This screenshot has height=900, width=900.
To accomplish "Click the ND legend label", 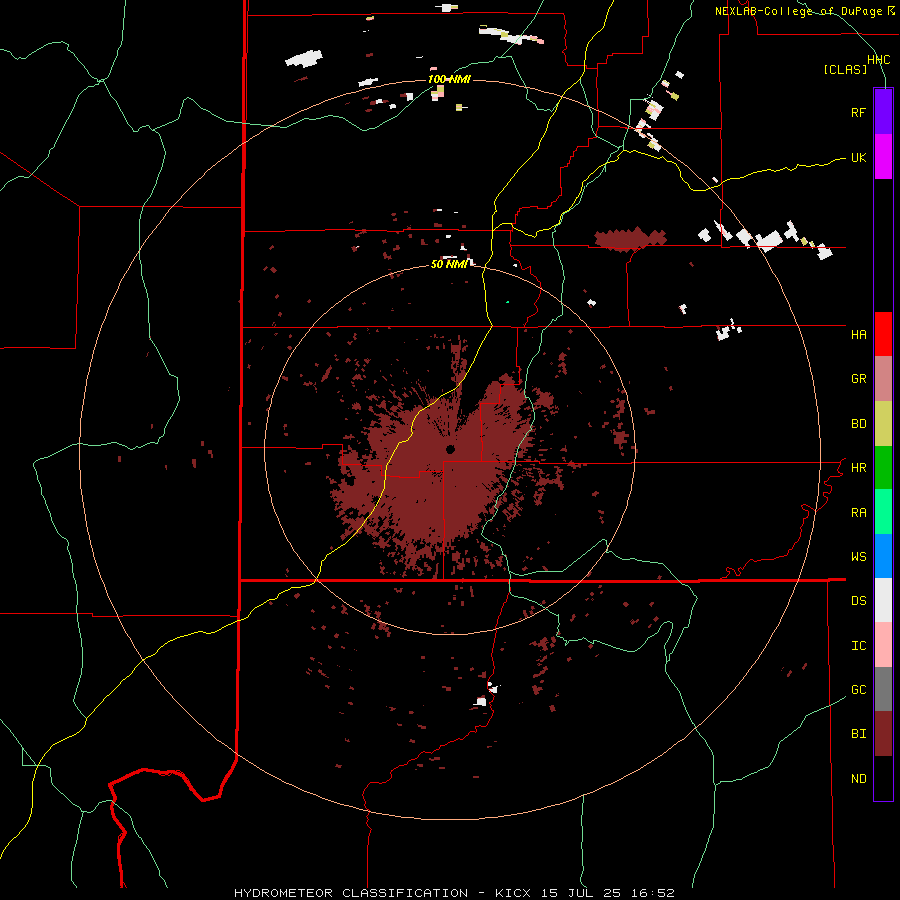I will tap(858, 779).
